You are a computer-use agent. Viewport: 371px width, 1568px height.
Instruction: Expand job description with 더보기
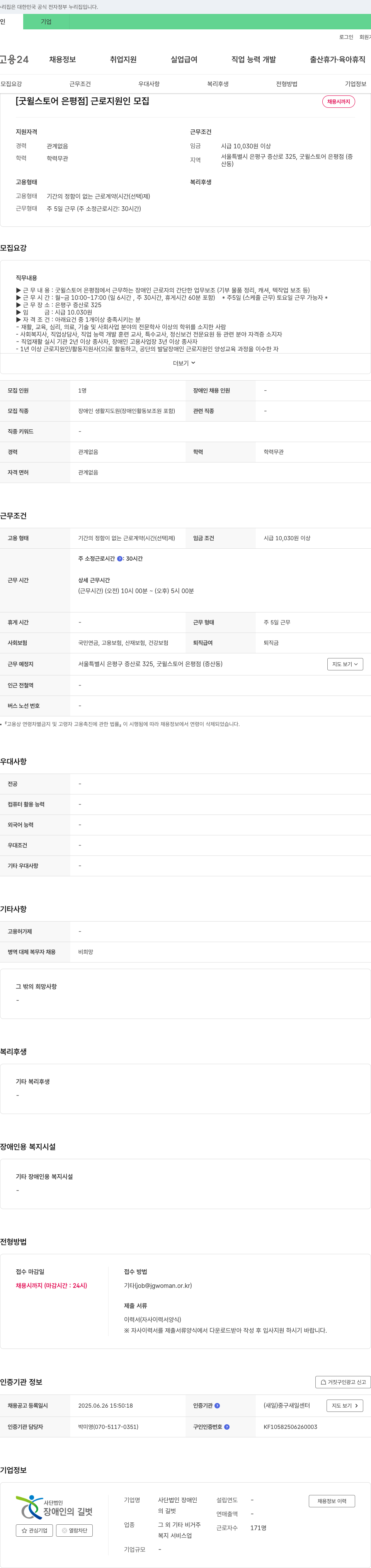pyautogui.click(x=185, y=363)
